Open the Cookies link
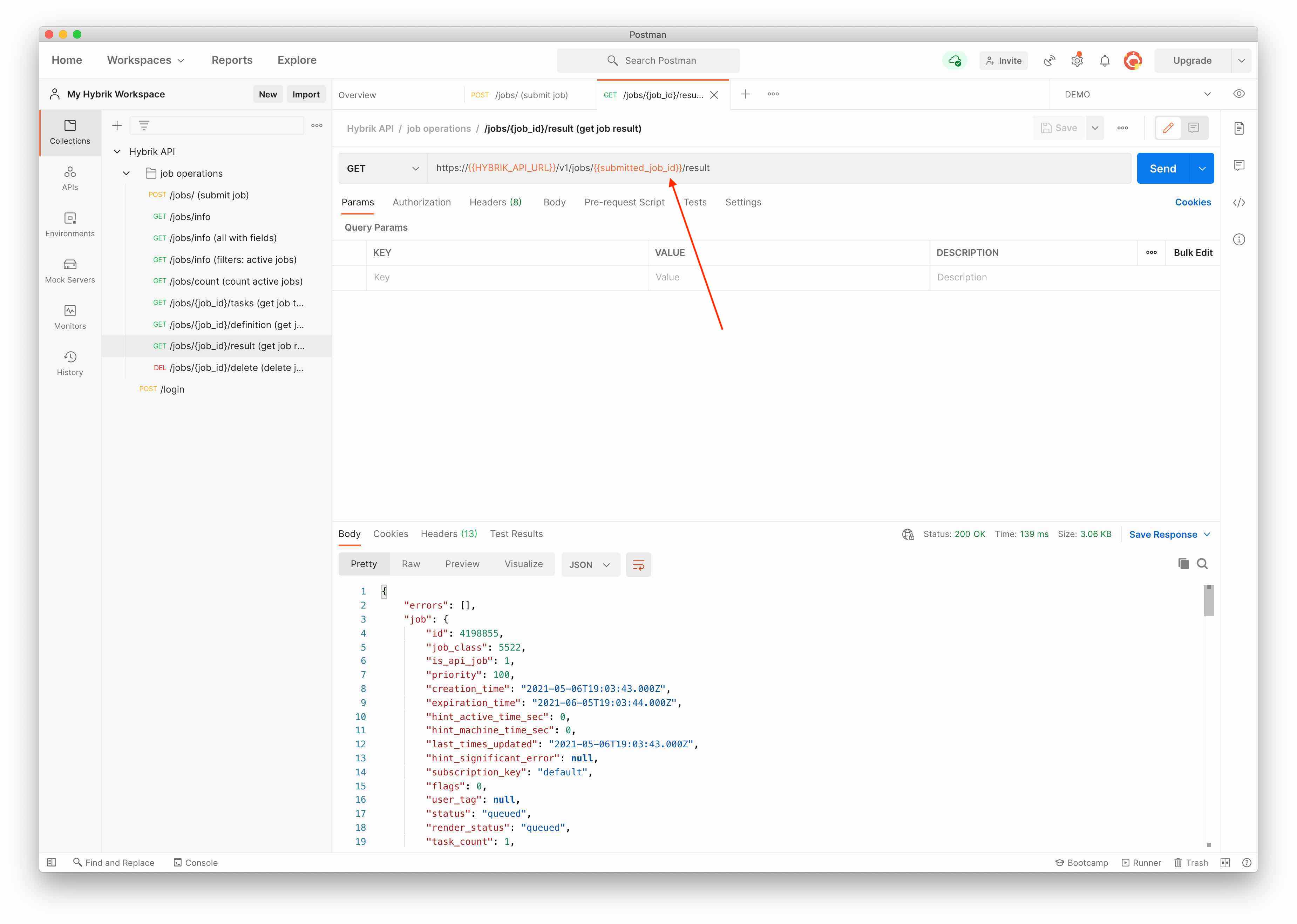 [x=1193, y=203]
